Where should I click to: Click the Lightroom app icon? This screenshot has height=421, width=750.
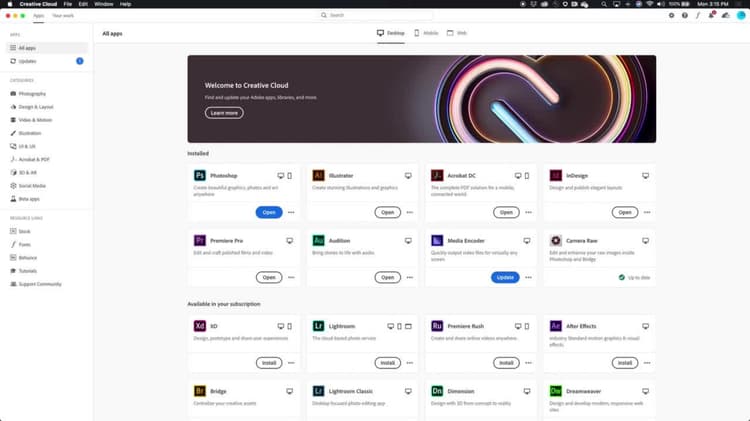coord(318,326)
